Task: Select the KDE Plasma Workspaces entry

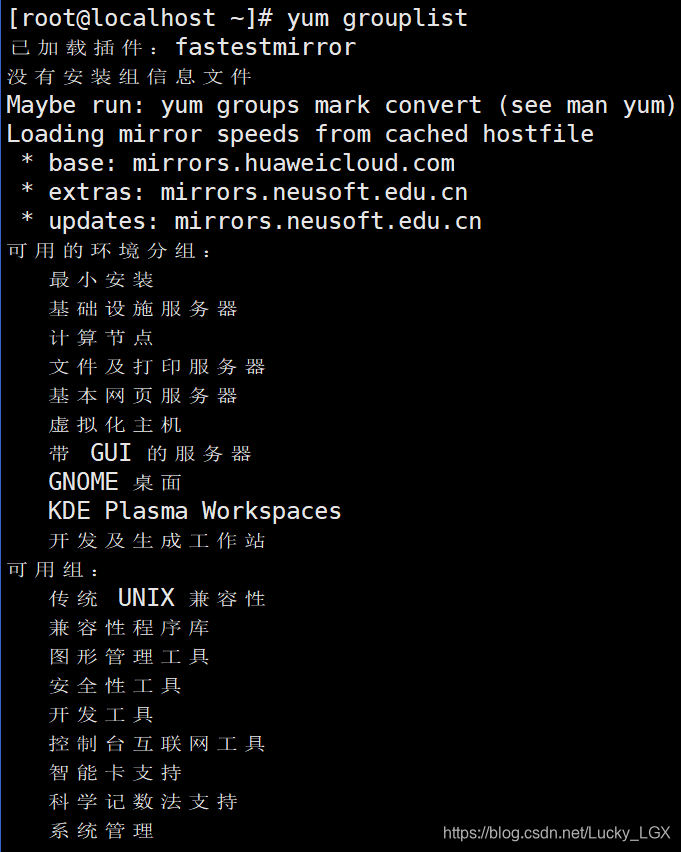Action: [x=195, y=511]
